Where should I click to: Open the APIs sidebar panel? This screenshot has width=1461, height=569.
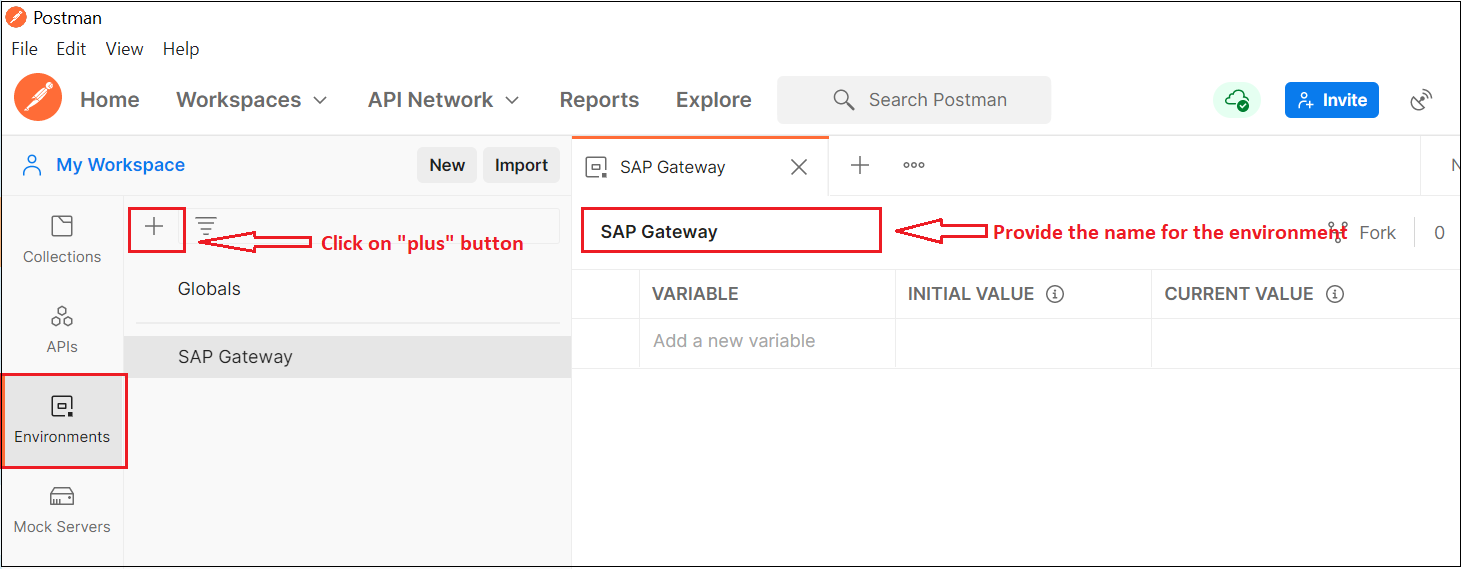click(x=62, y=329)
